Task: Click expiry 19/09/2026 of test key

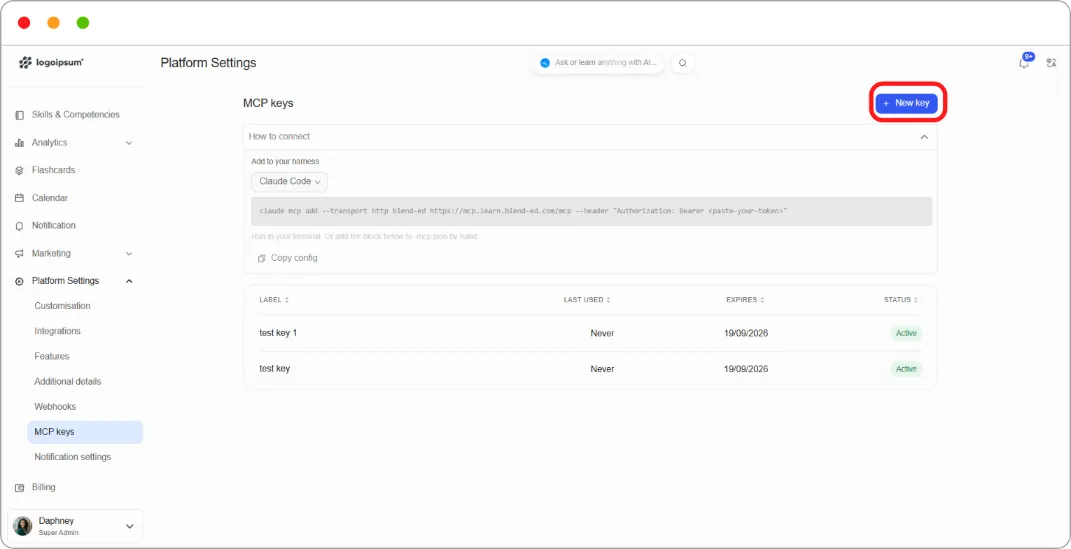Action: pyautogui.click(x=746, y=369)
